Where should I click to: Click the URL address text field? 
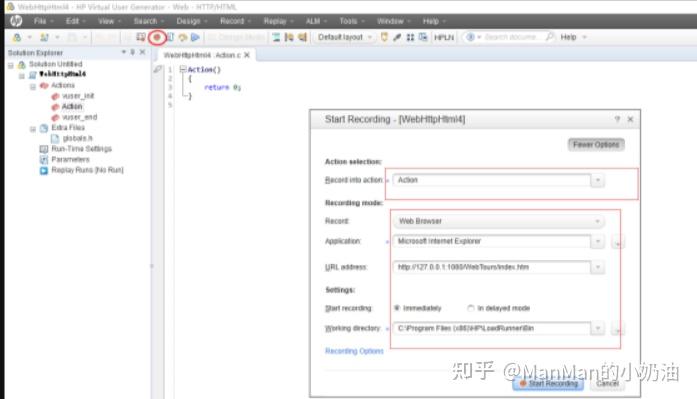click(492, 267)
